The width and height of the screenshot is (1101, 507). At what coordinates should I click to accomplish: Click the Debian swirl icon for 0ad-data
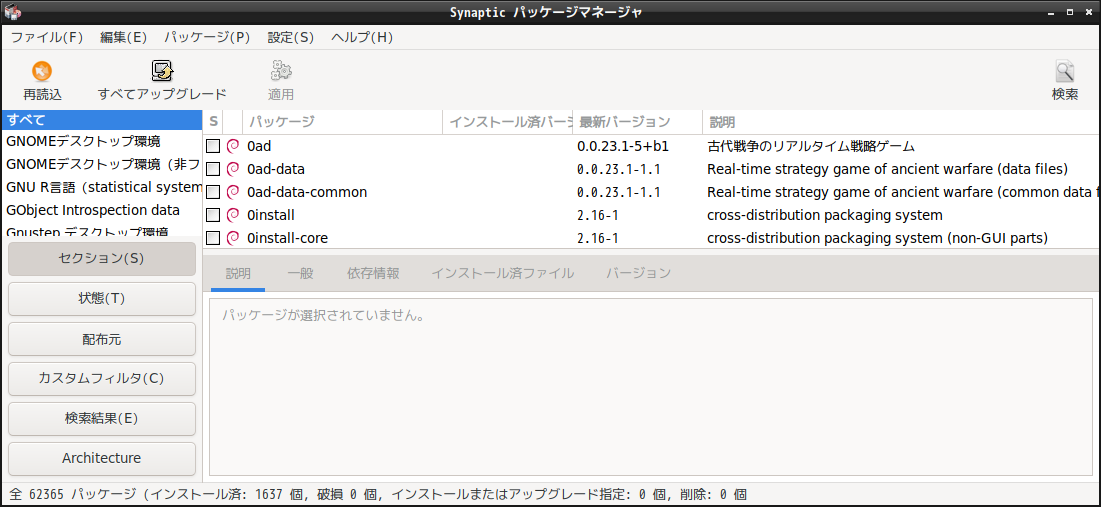coord(233,169)
